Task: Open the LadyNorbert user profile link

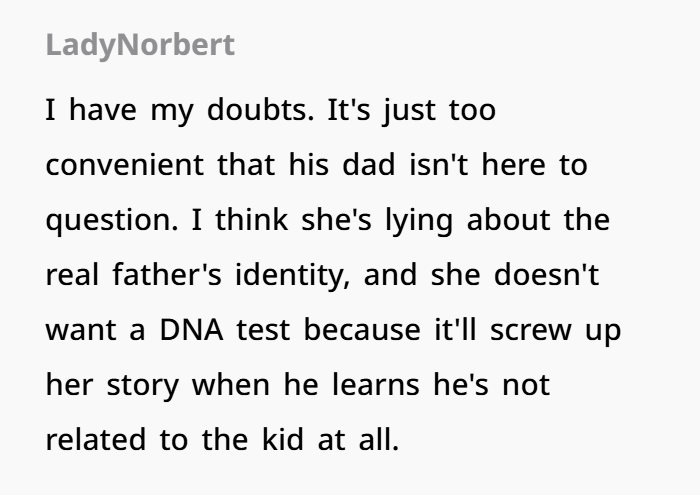Action: [x=140, y=46]
